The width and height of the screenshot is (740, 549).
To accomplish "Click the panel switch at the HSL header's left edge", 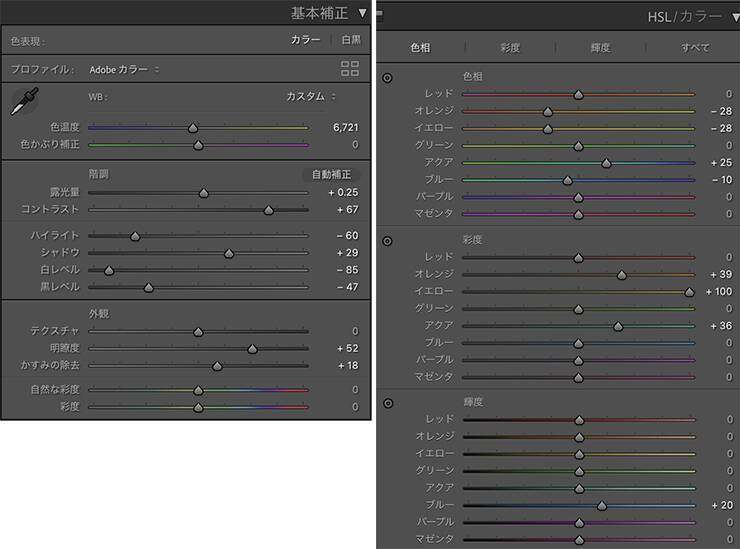I will click(379, 17).
